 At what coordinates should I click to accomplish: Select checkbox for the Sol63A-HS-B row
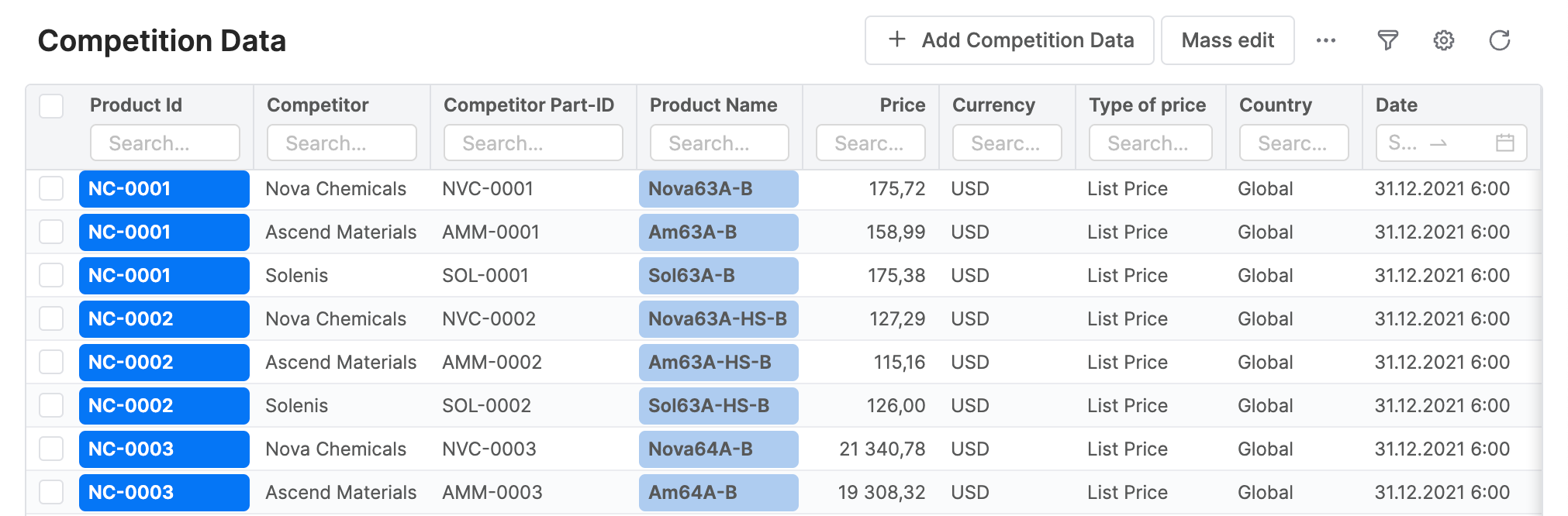pyautogui.click(x=51, y=405)
